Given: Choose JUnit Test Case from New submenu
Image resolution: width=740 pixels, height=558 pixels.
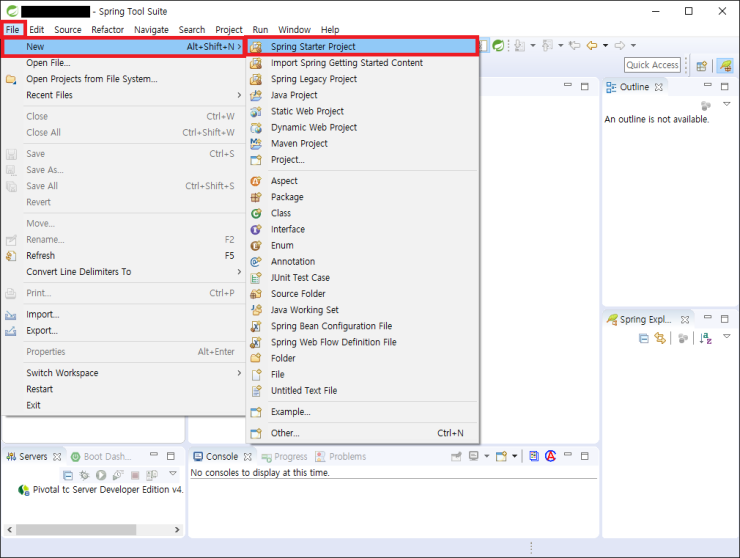Looking at the screenshot, I should [300, 278].
